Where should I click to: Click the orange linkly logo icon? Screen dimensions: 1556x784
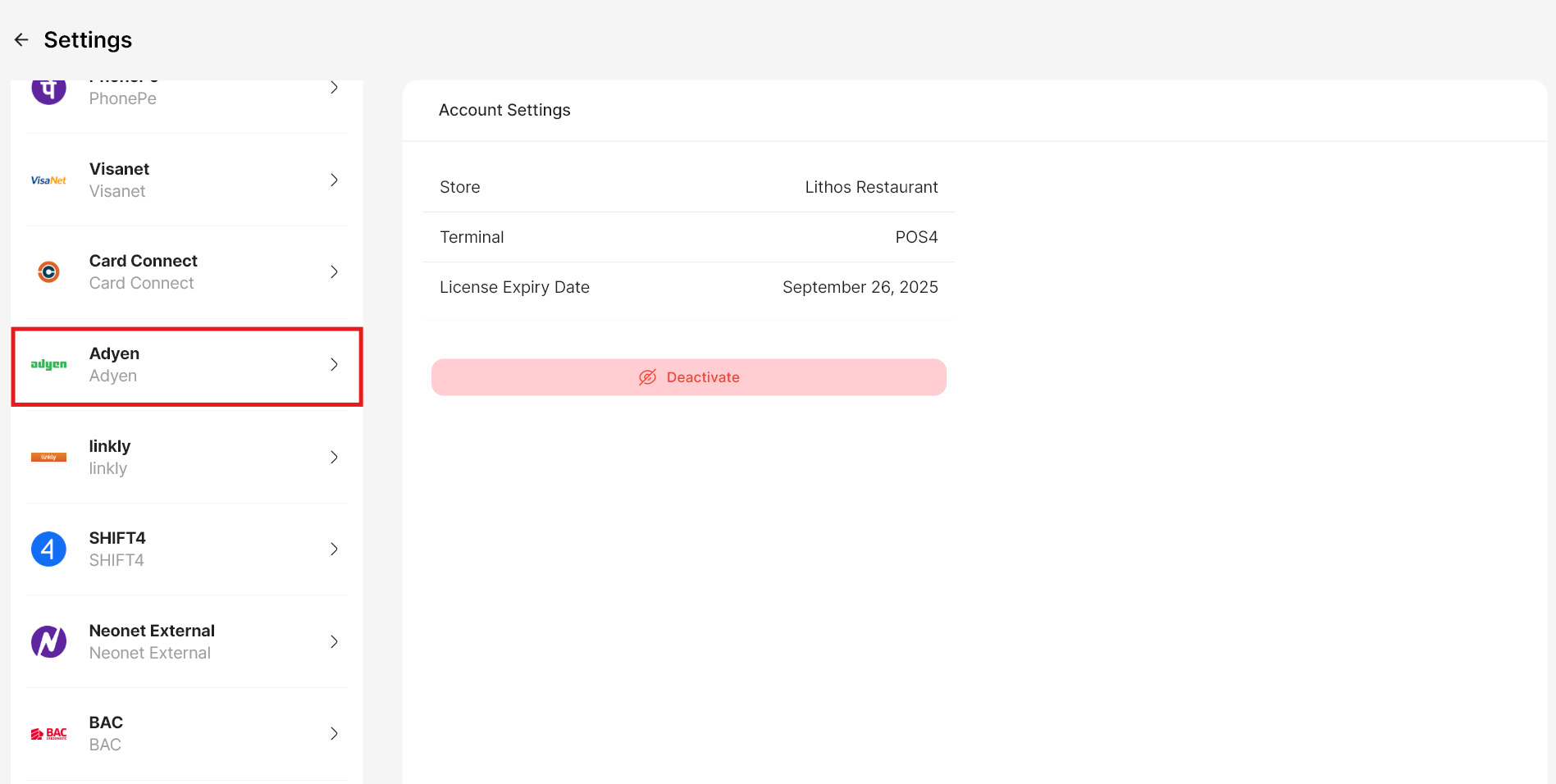coord(48,457)
